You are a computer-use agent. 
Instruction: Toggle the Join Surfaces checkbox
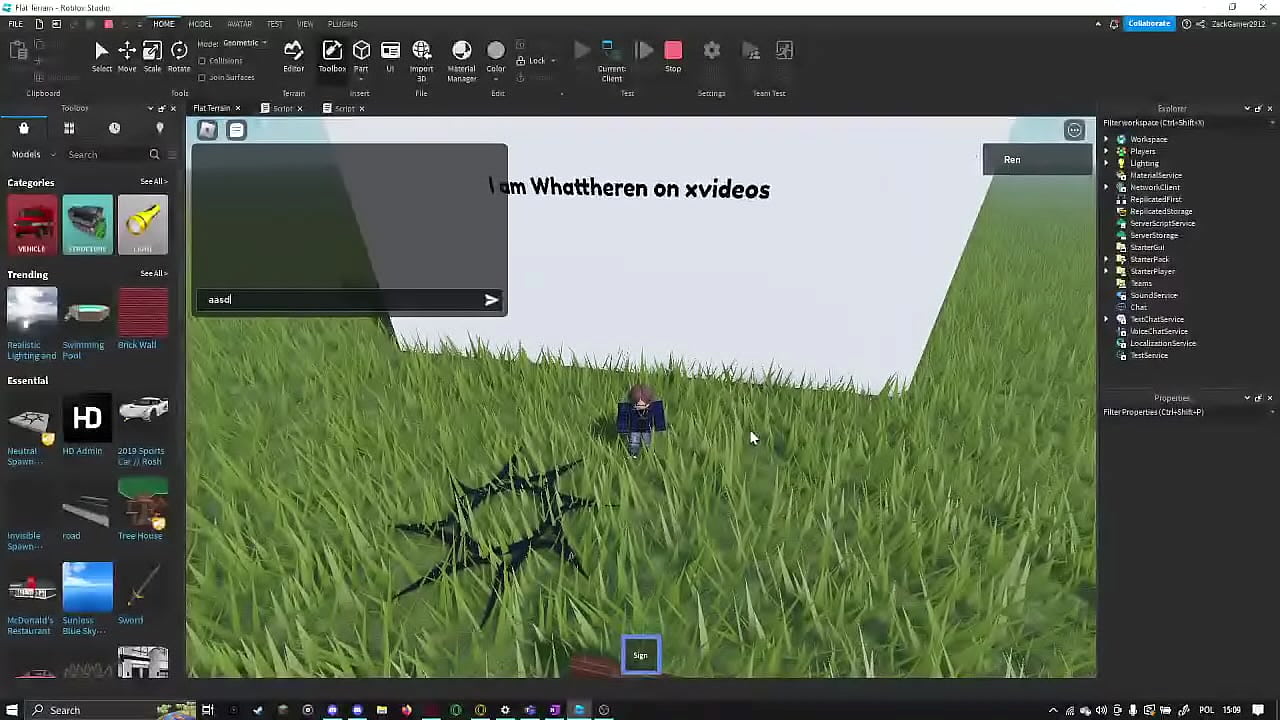click(x=202, y=77)
